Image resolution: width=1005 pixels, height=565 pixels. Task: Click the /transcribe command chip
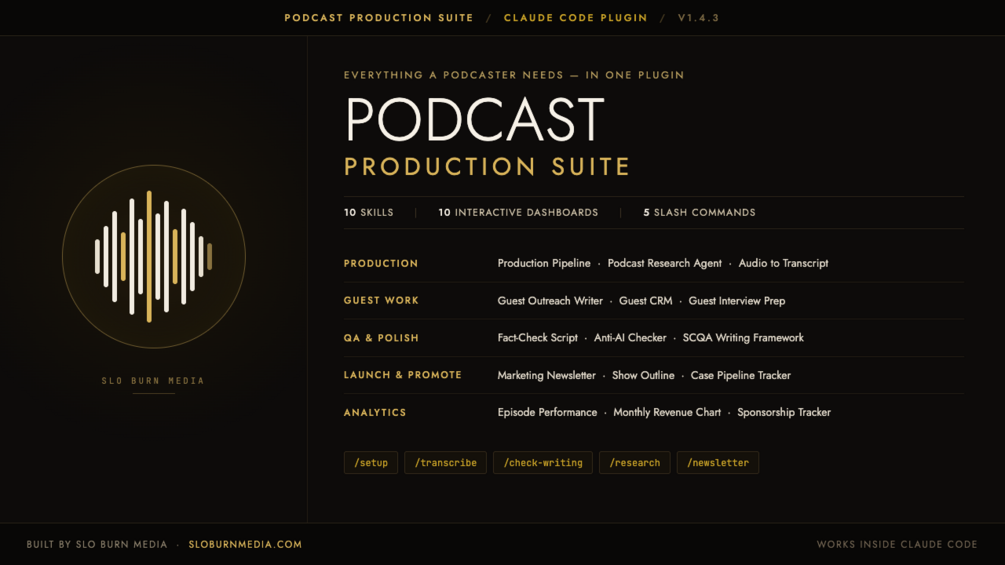[x=445, y=463]
